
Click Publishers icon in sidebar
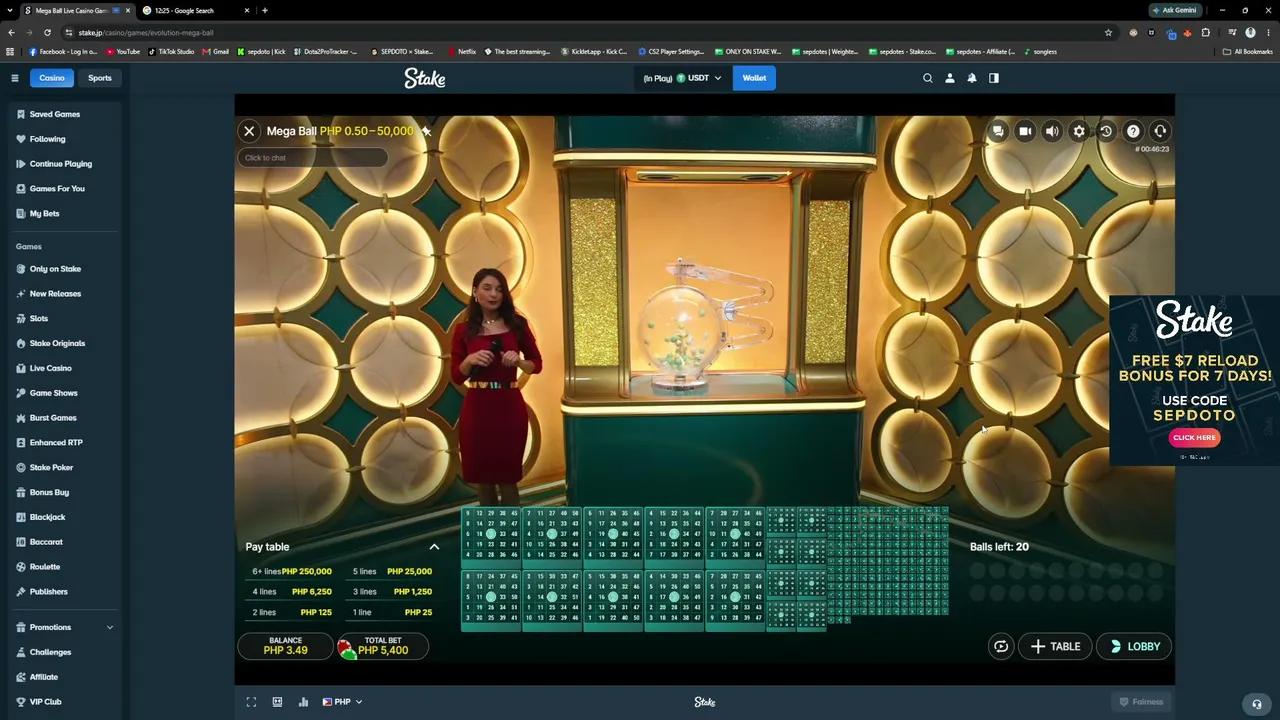[x=21, y=592]
